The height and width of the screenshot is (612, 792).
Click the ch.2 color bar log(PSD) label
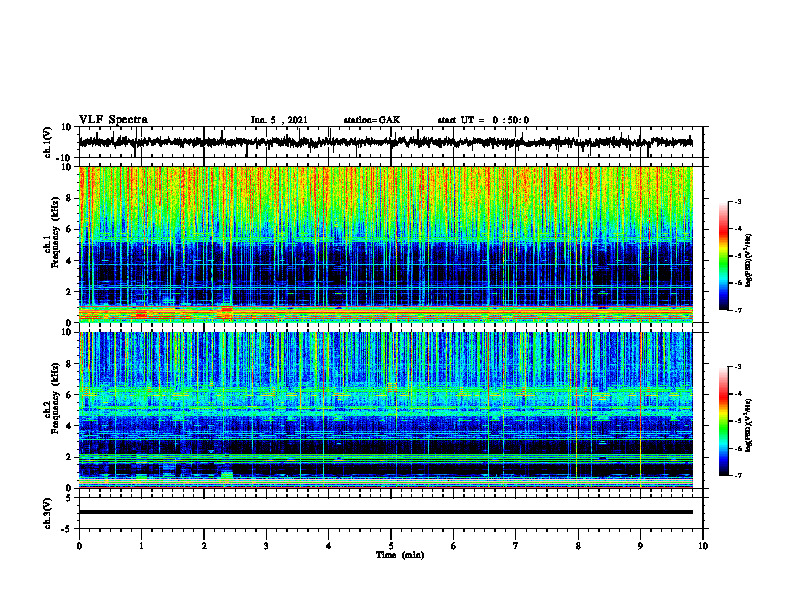click(749, 424)
